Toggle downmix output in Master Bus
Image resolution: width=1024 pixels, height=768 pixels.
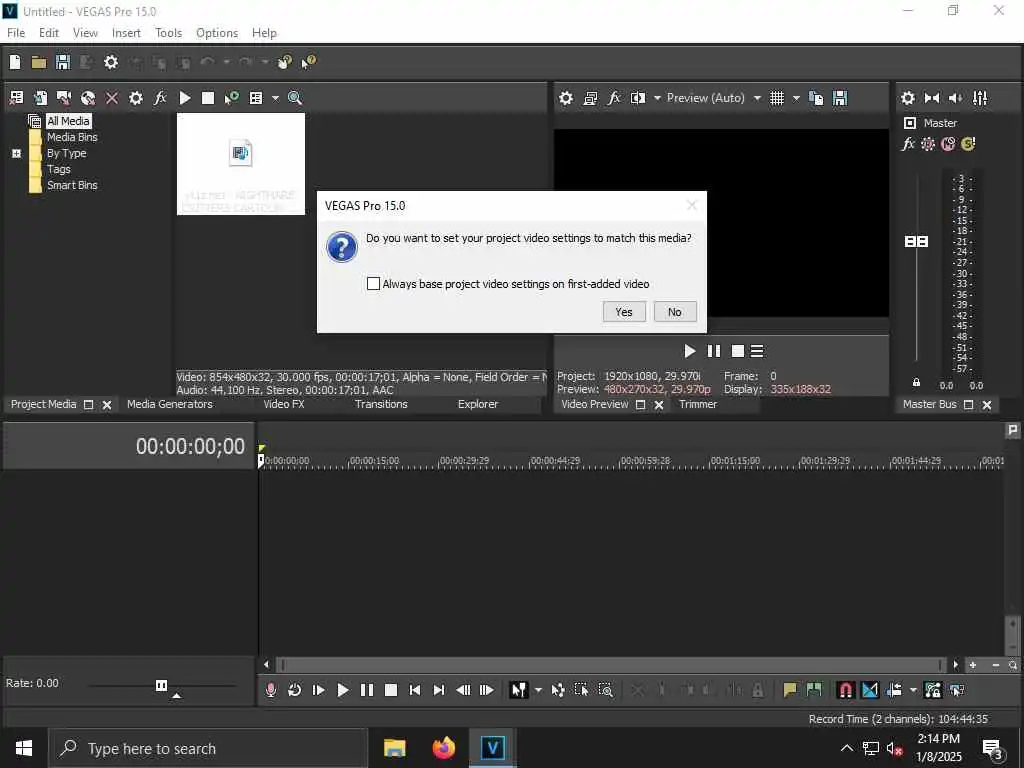932,98
